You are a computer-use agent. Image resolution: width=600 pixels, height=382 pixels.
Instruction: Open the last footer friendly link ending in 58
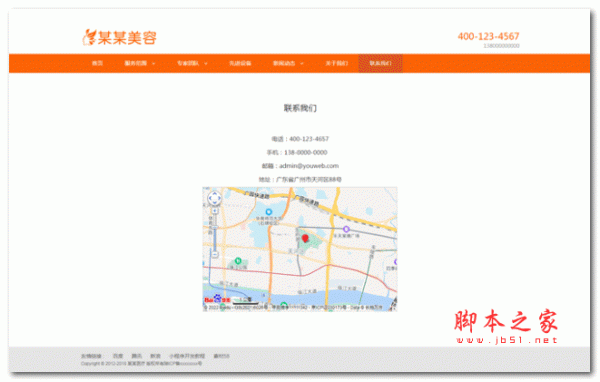tap(221, 356)
